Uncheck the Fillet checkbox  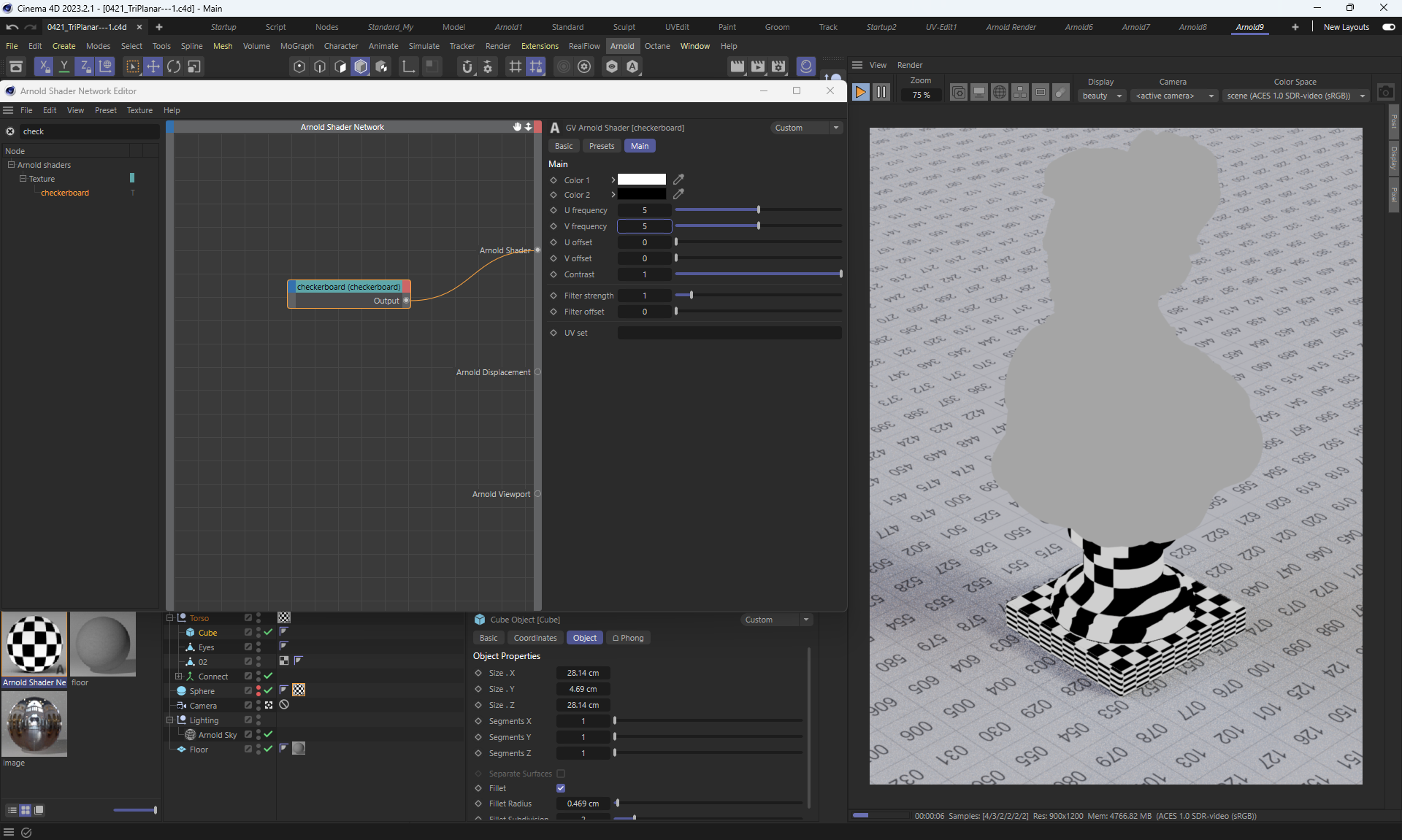(x=561, y=788)
